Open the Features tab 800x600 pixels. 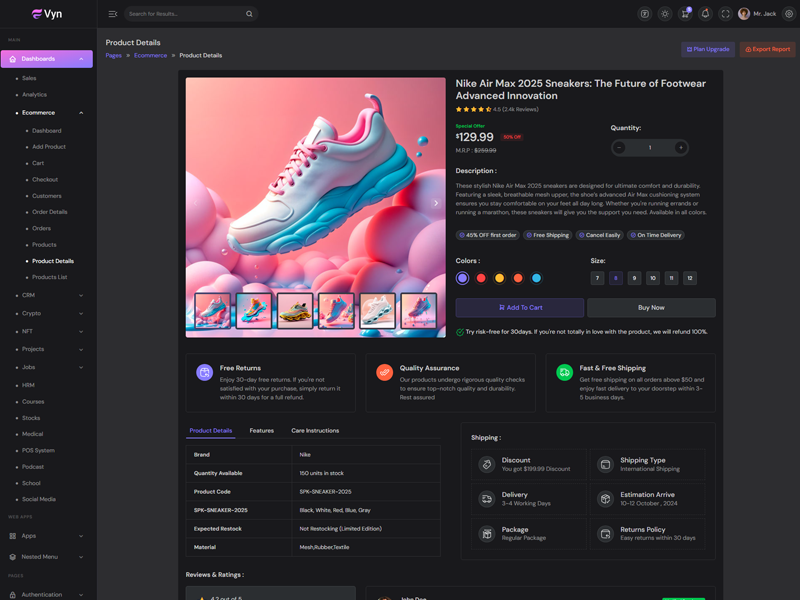[x=262, y=430]
